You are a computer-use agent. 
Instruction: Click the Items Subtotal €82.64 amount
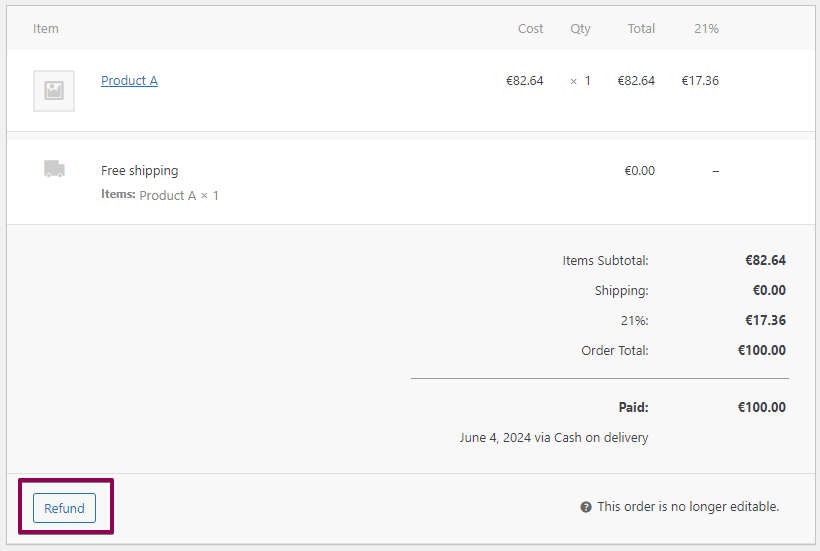(765, 260)
